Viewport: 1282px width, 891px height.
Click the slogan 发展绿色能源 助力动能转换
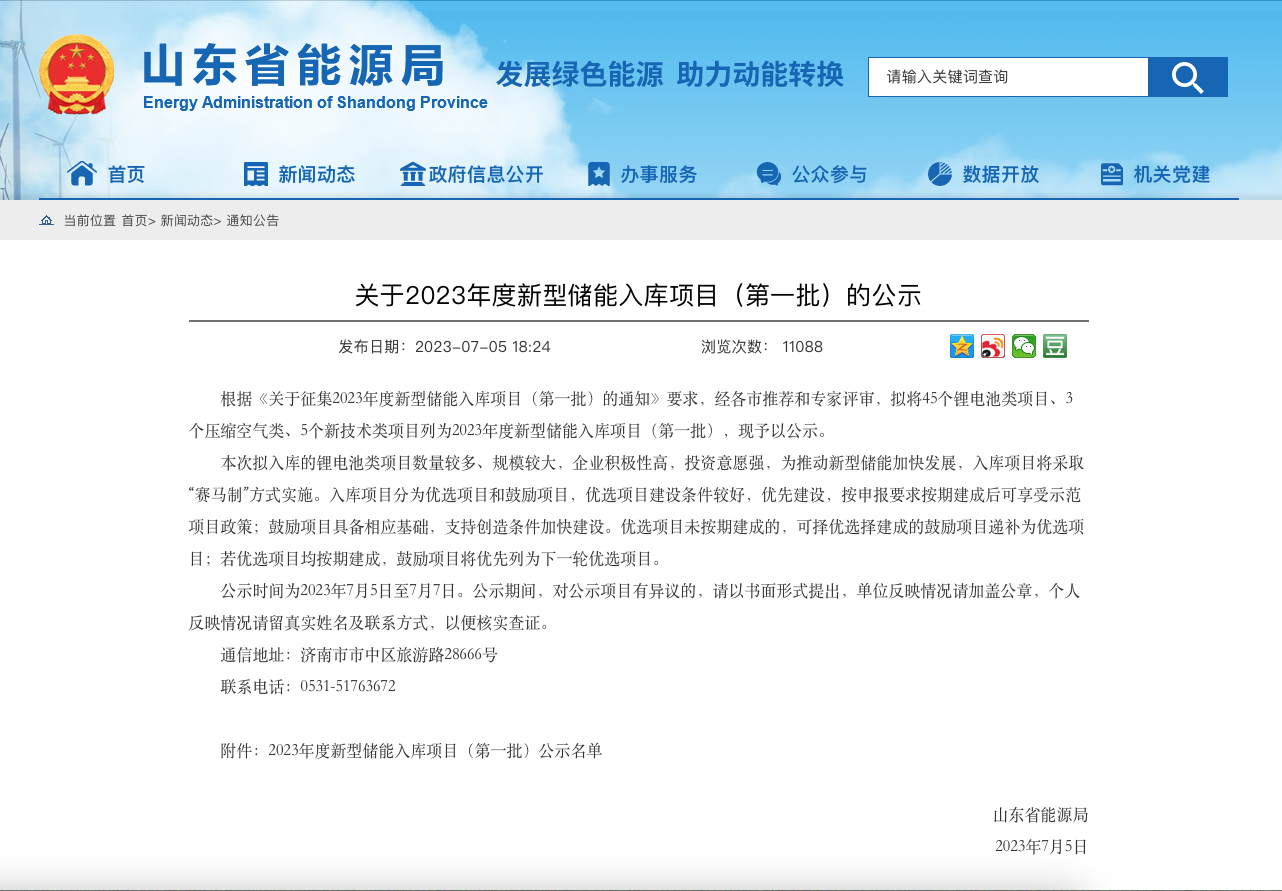point(670,75)
